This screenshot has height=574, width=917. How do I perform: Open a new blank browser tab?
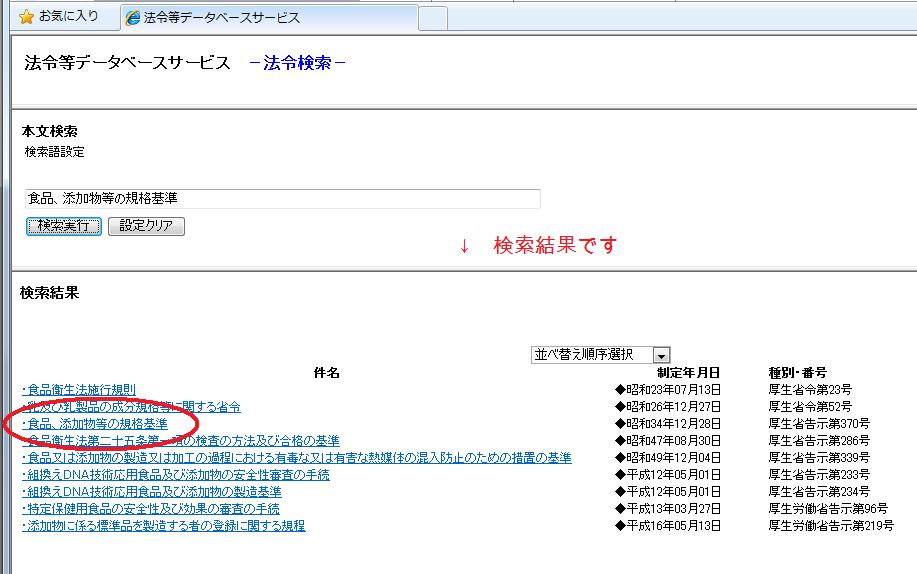pyautogui.click(x=432, y=18)
